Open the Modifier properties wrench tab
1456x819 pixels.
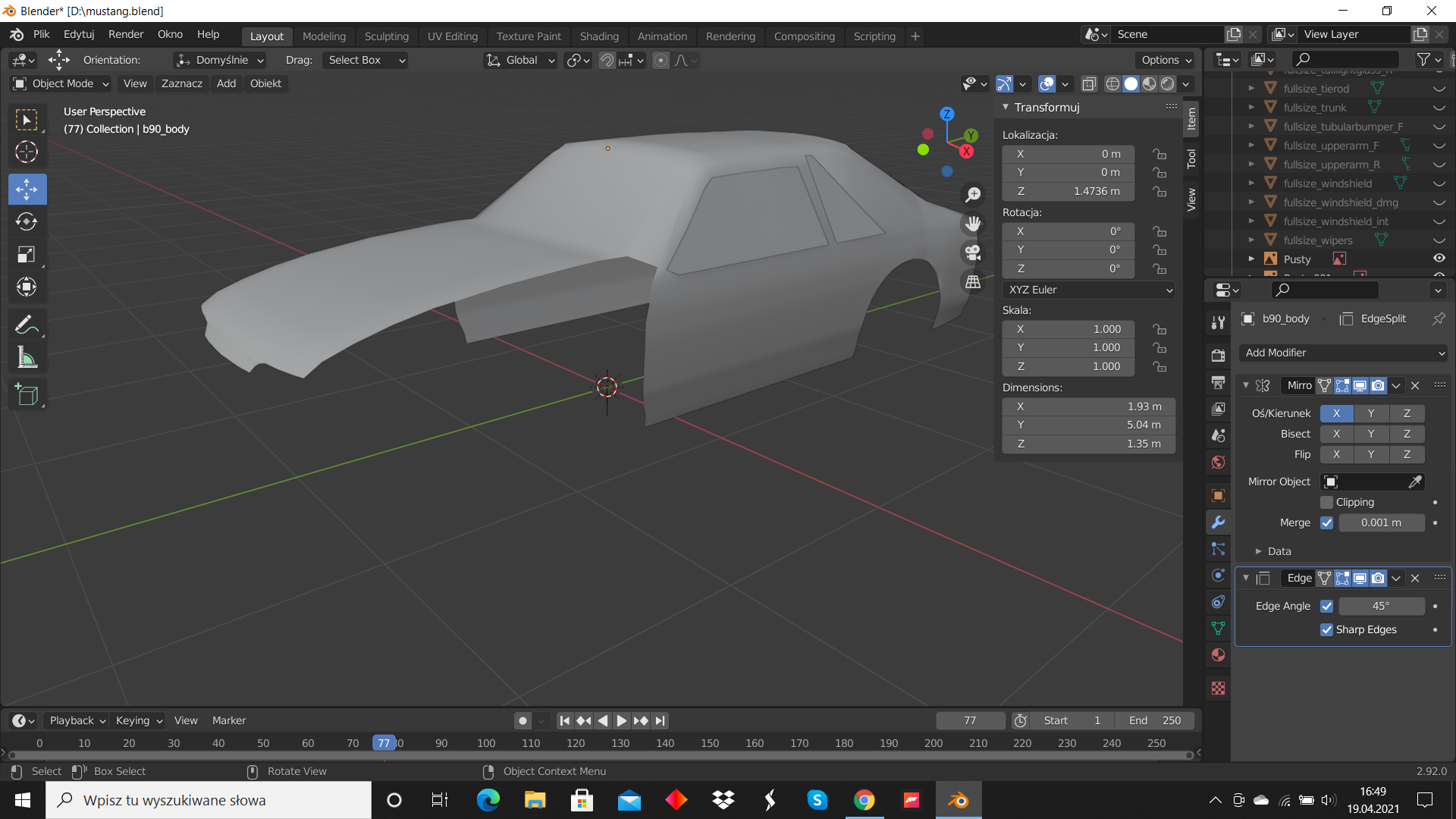(1218, 522)
